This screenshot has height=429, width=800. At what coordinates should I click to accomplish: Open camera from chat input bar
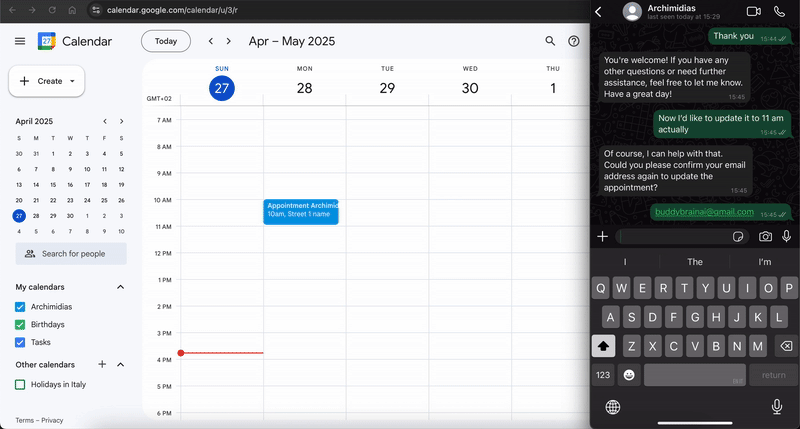(x=765, y=236)
